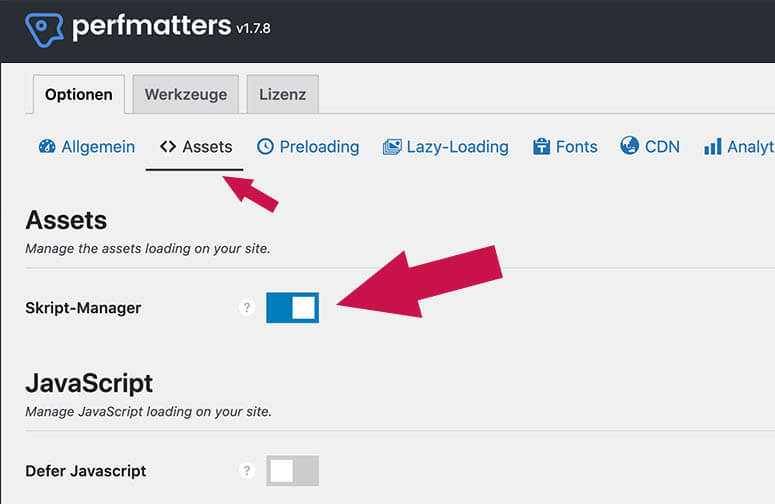
Task: Open the CDN settings section
Action: tap(650, 147)
